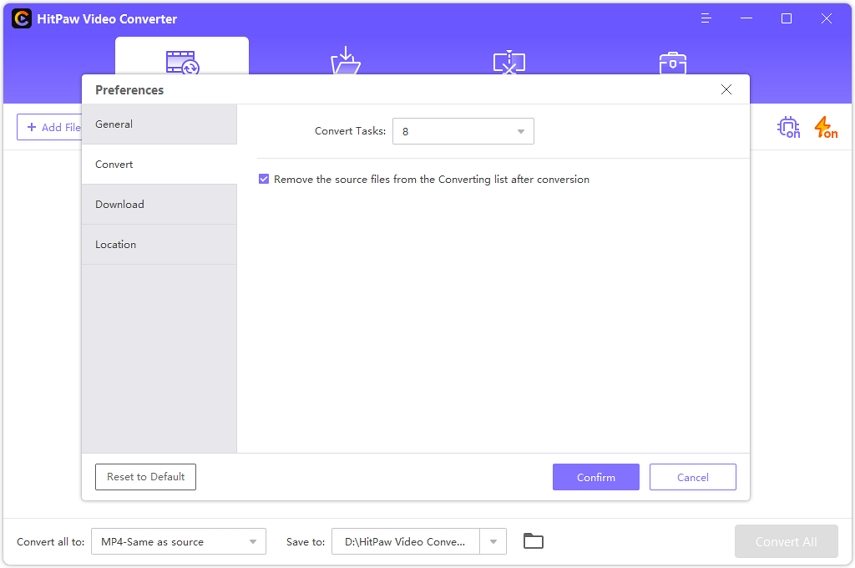This screenshot has width=855, height=568.
Task: Click the Convert All button
Action: [x=786, y=541]
